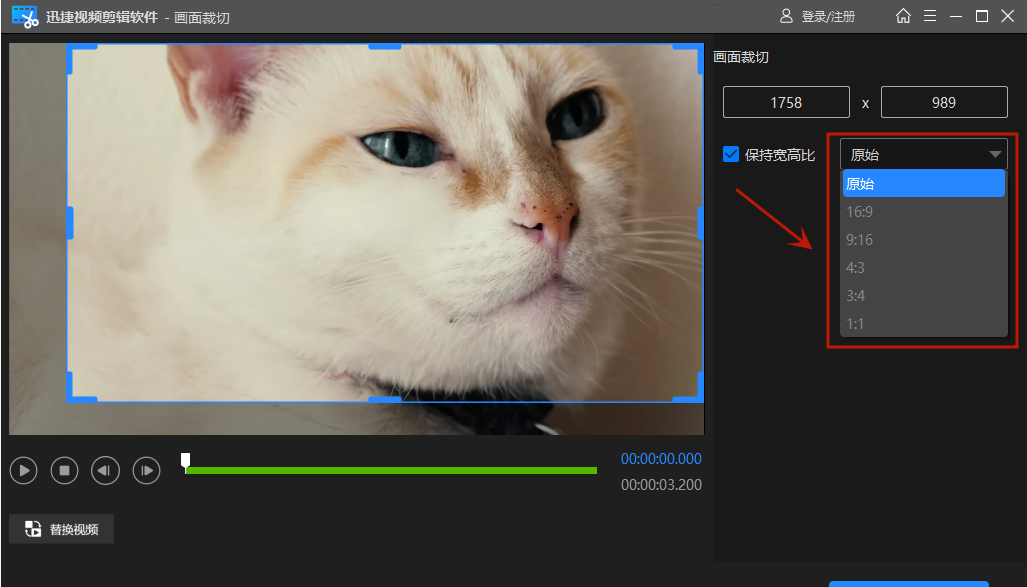This screenshot has width=1027, height=587.
Task: Click the 画面裁切 panel heading
Action: [x=741, y=57]
